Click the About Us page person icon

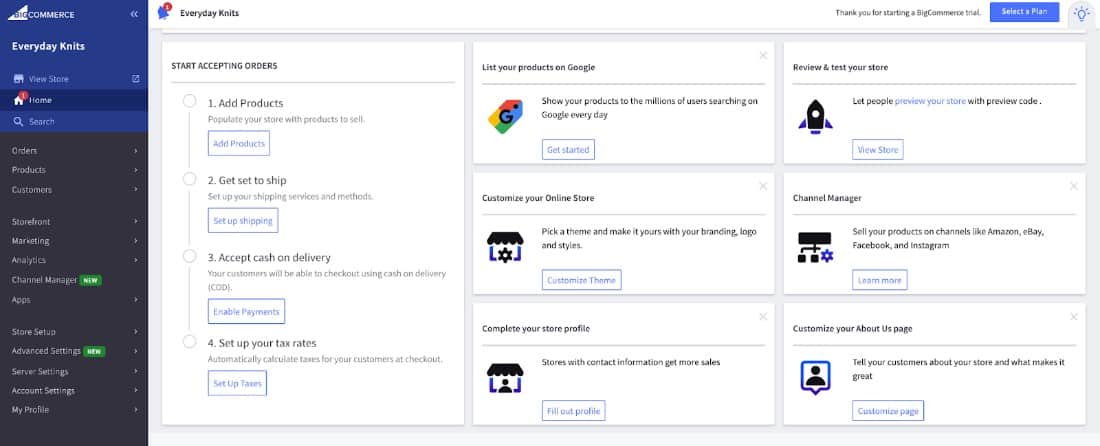coord(815,376)
